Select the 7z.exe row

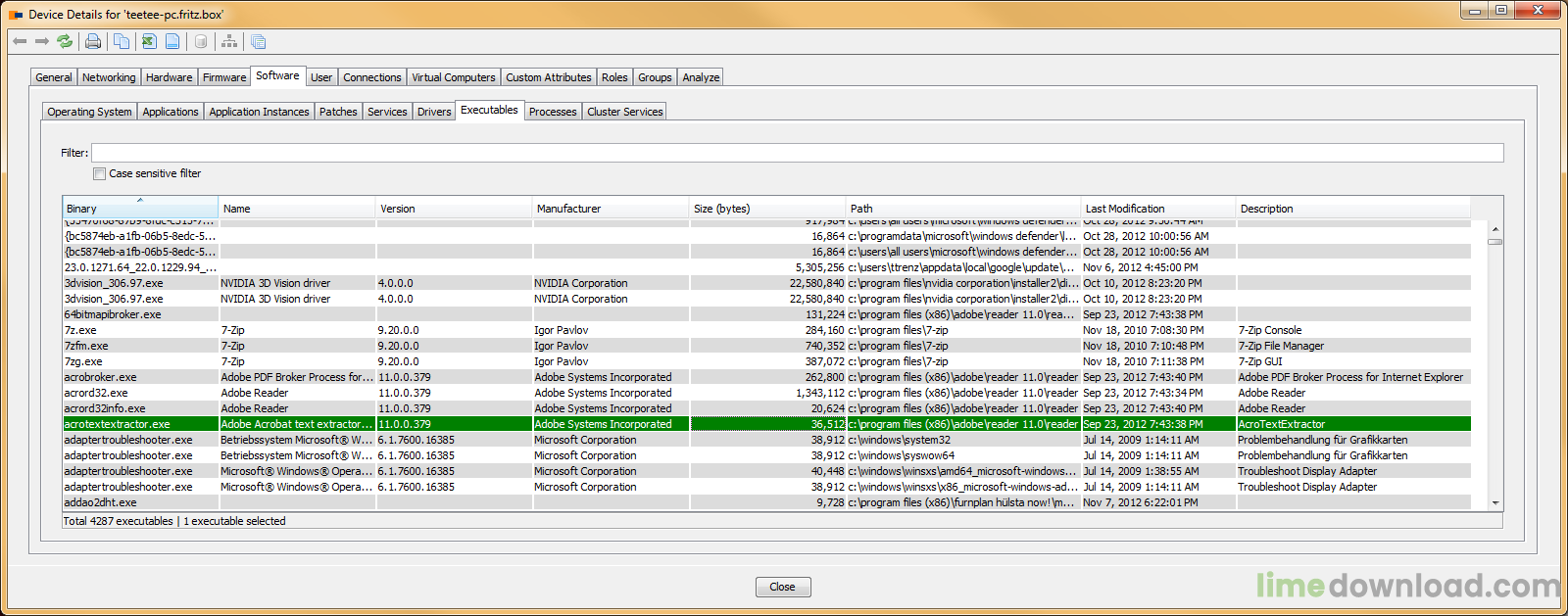(766, 330)
